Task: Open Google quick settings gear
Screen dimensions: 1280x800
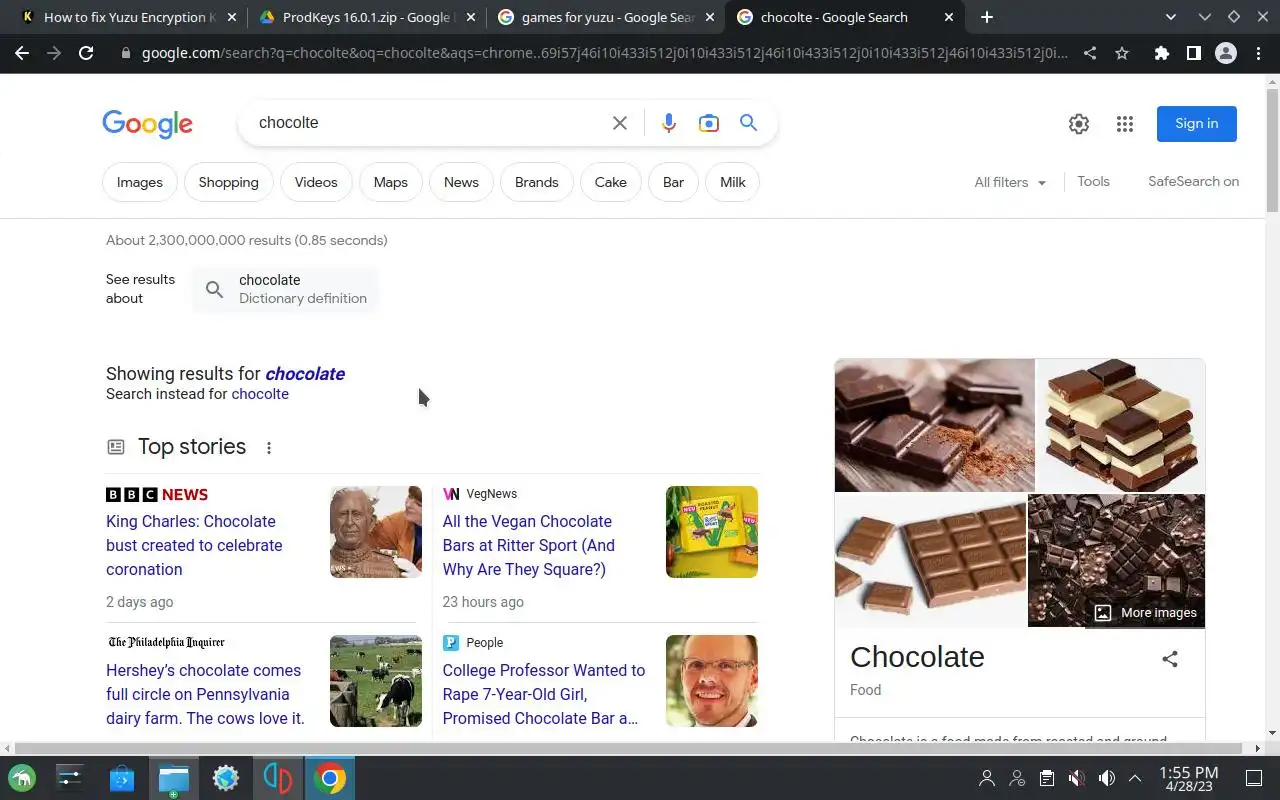Action: (1079, 124)
